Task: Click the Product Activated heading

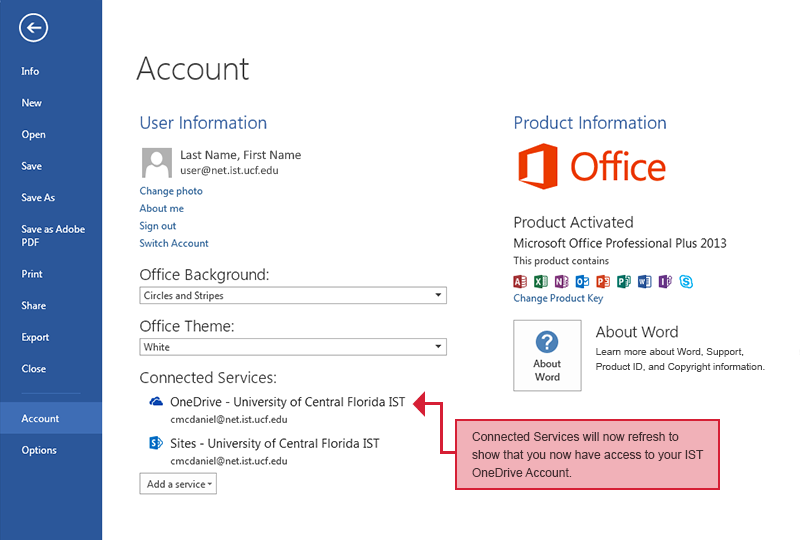Action: point(573,223)
